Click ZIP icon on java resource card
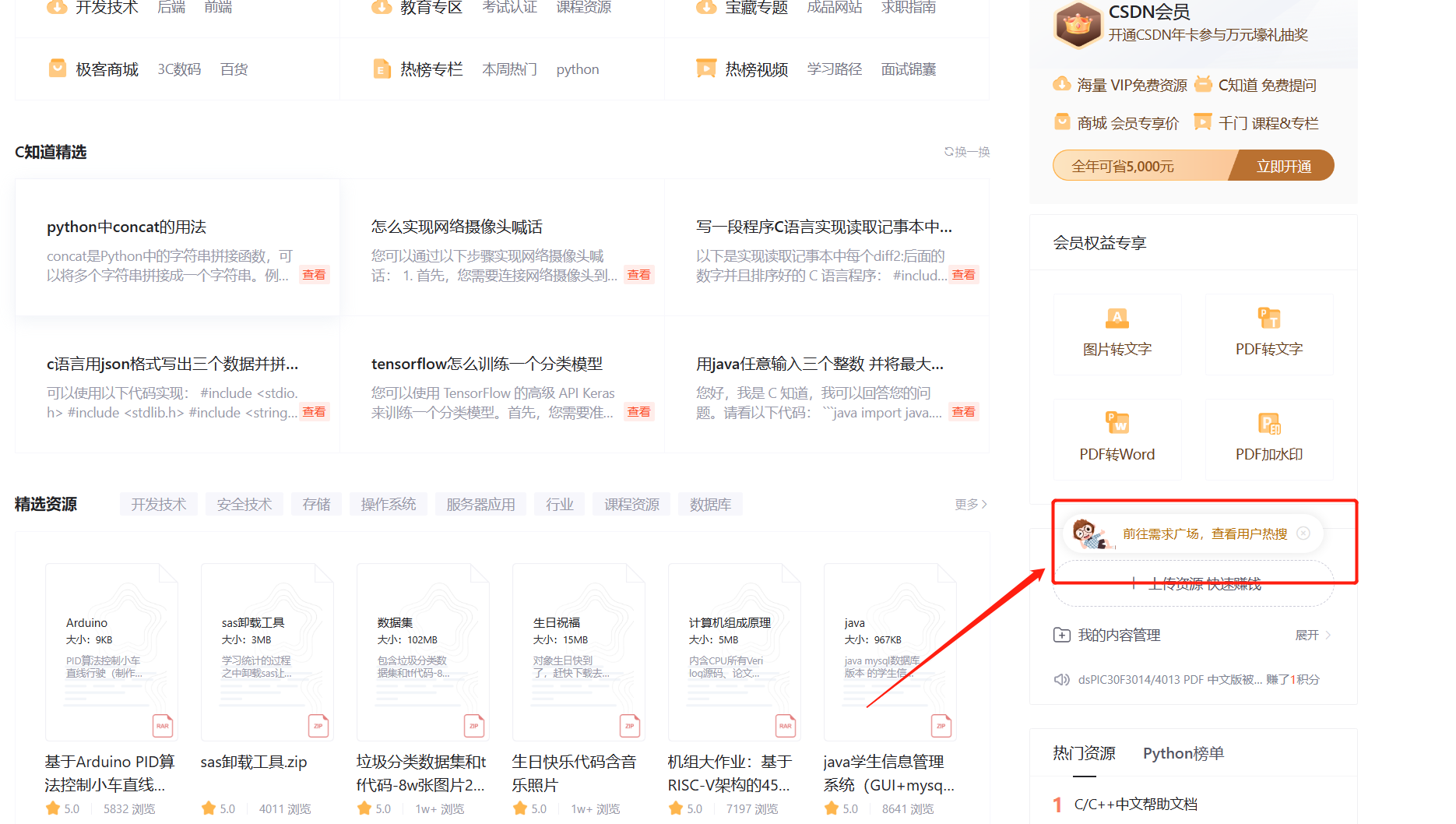 (941, 725)
